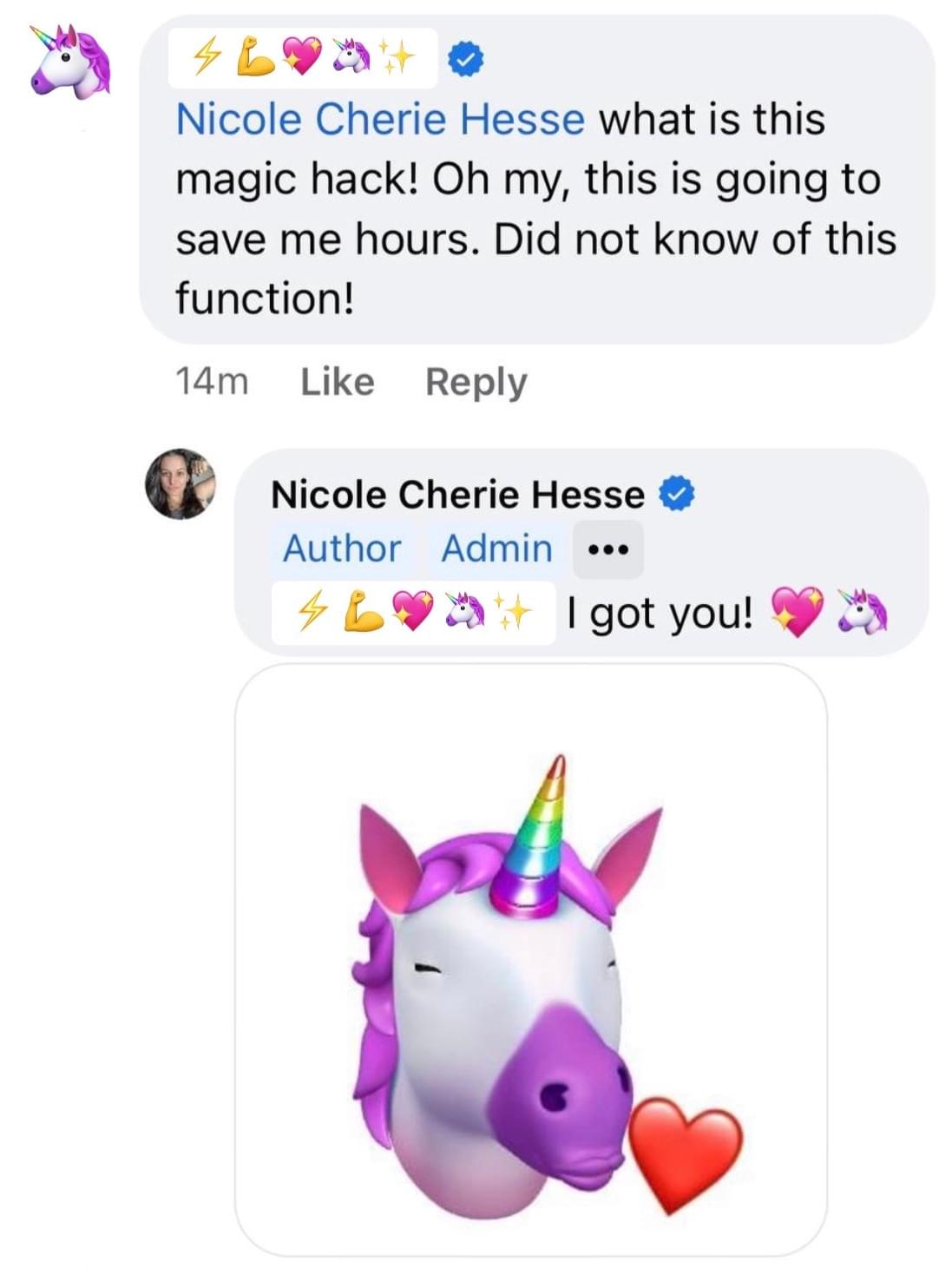Reply to the magic hack comment
Viewport: 952px width, 1268px height.
[476, 383]
